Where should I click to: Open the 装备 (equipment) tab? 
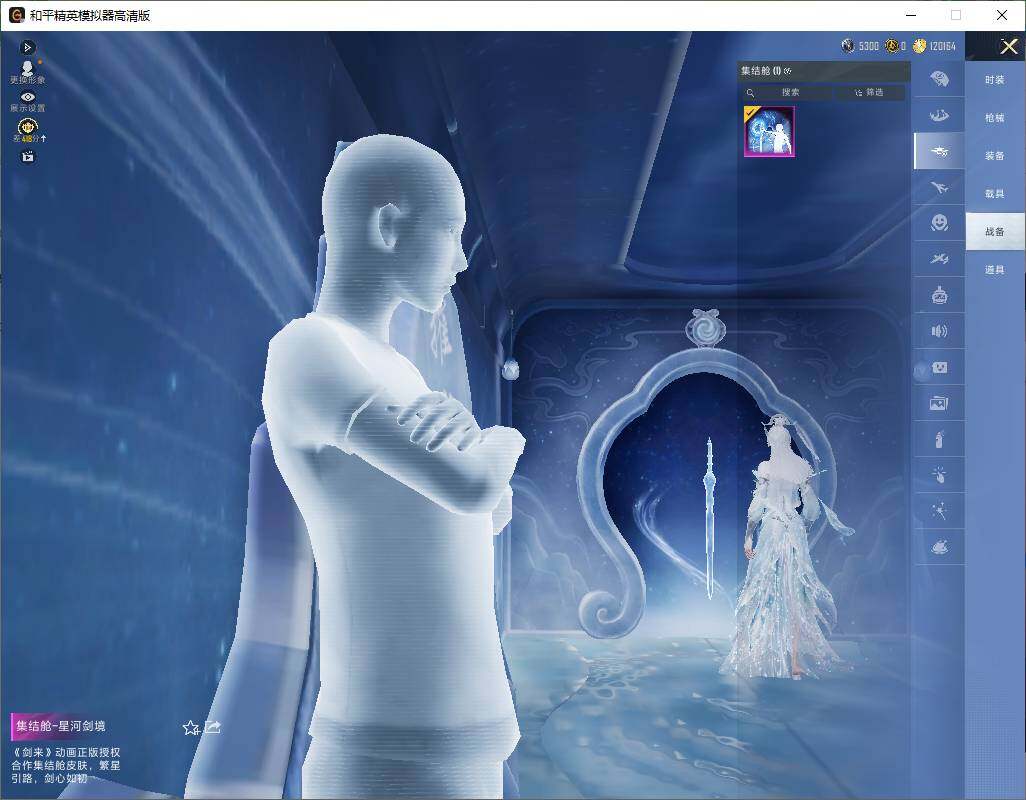coord(995,156)
